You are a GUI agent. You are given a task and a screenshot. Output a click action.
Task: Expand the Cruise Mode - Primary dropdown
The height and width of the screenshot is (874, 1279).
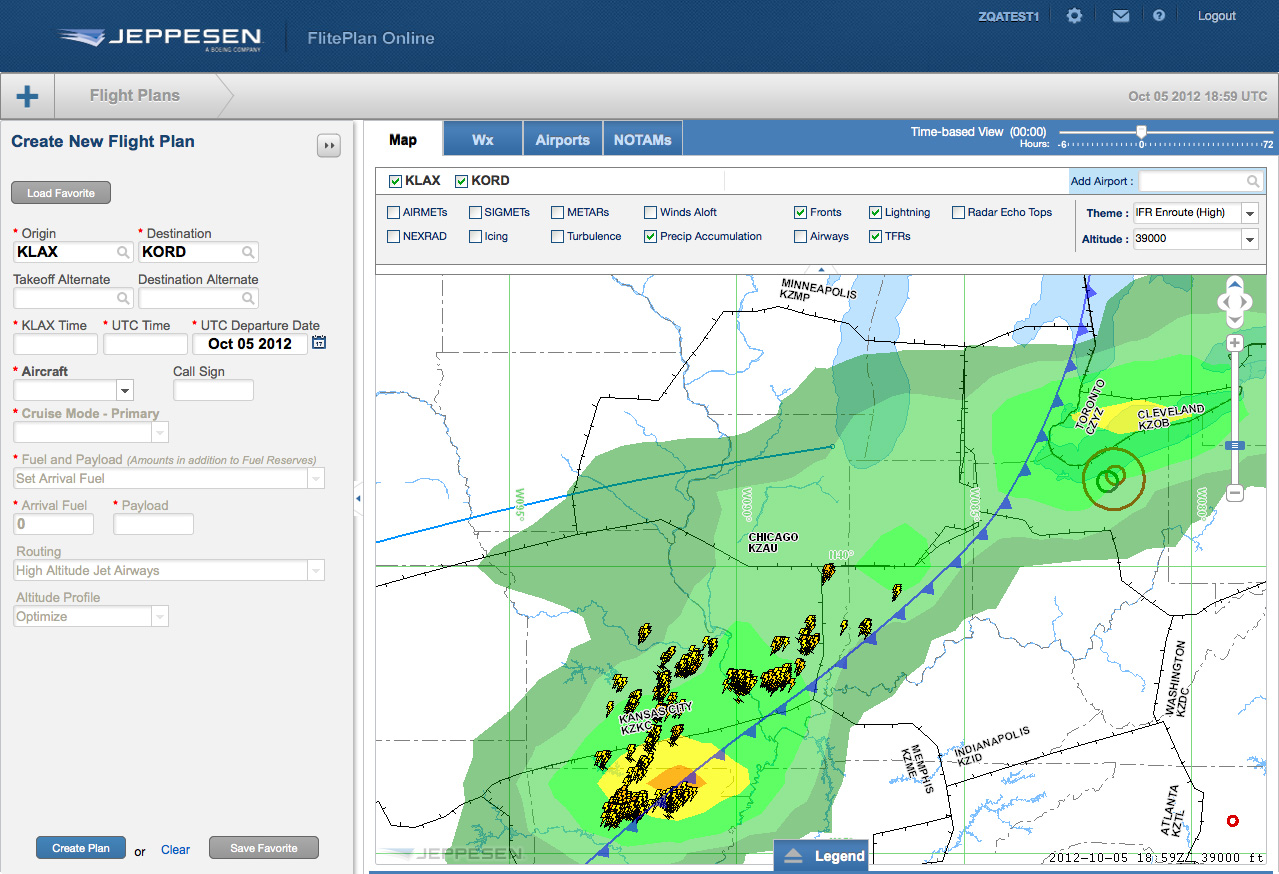tap(159, 432)
